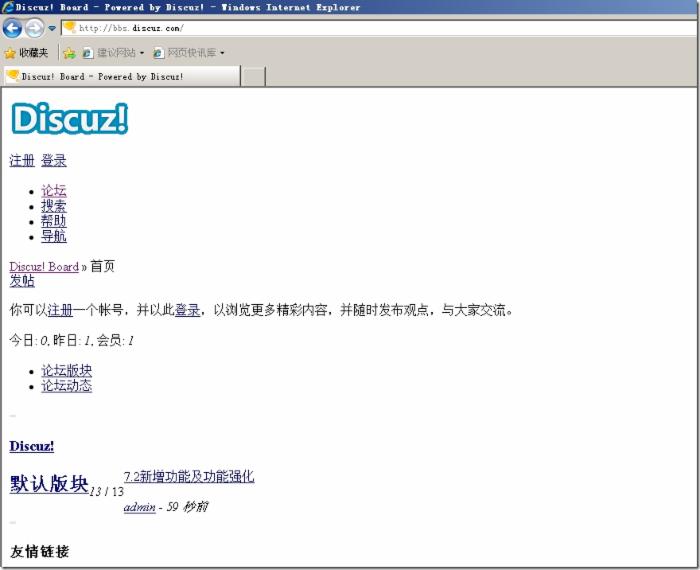This screenshot has height=570, width=700.
Task: Open the recent pages dropdown arrow
Action: click(x=52, y=28)
